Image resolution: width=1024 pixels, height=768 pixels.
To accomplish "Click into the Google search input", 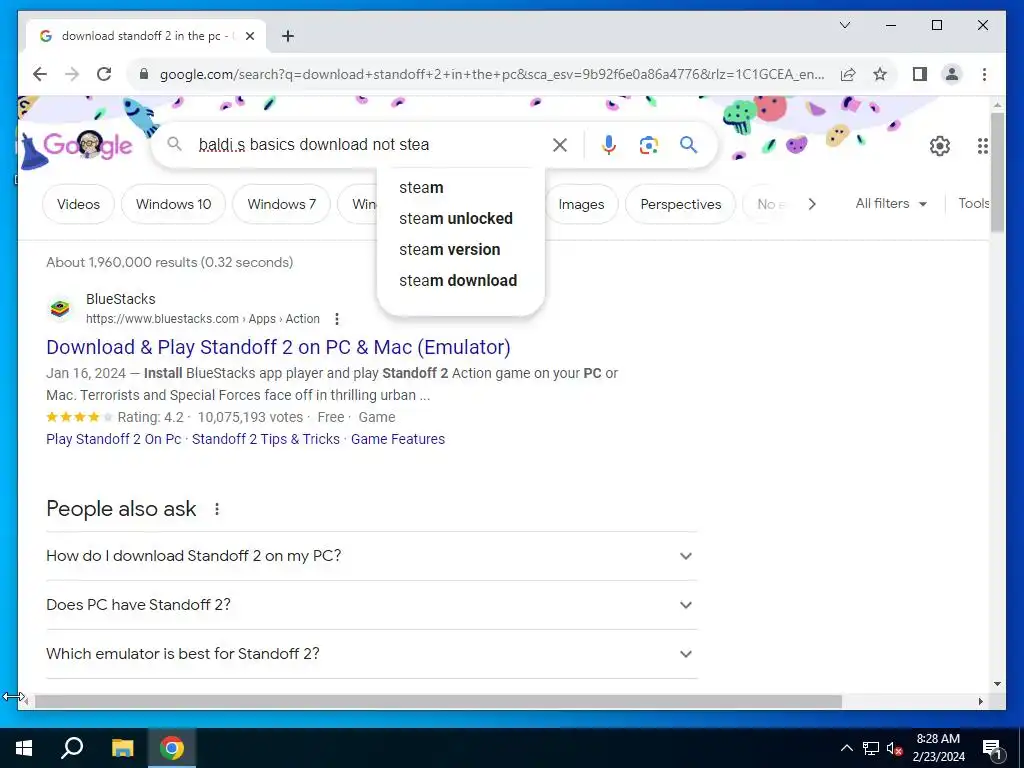I will click(369, 145).
